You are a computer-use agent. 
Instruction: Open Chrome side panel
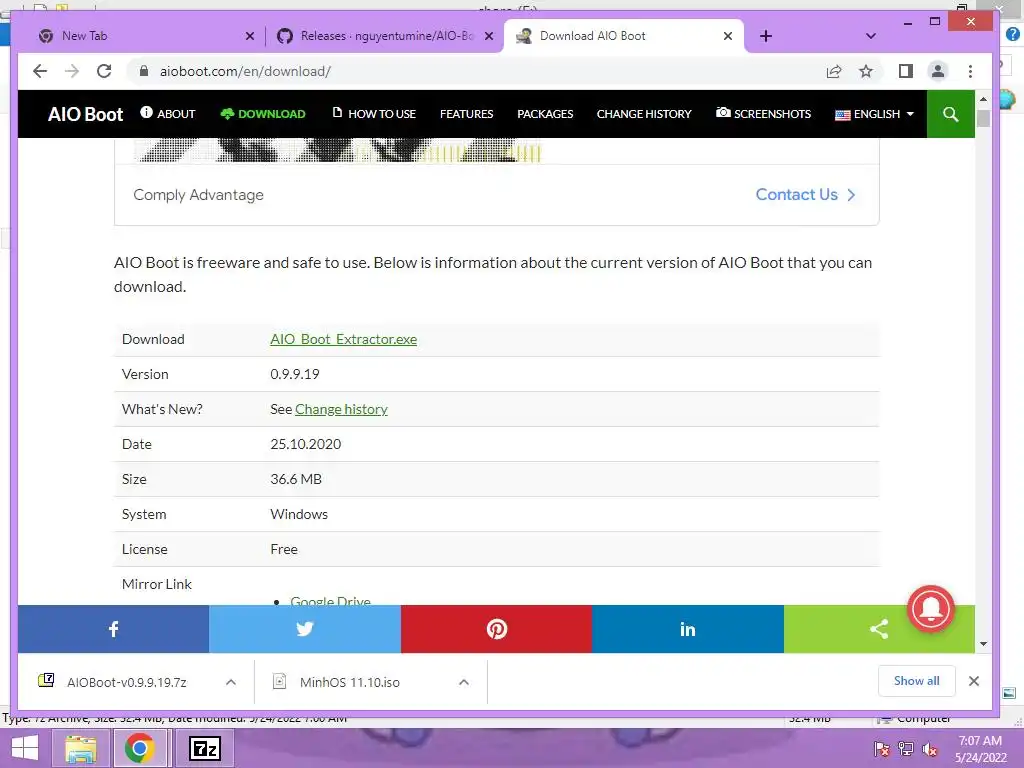tap(906, 71)
